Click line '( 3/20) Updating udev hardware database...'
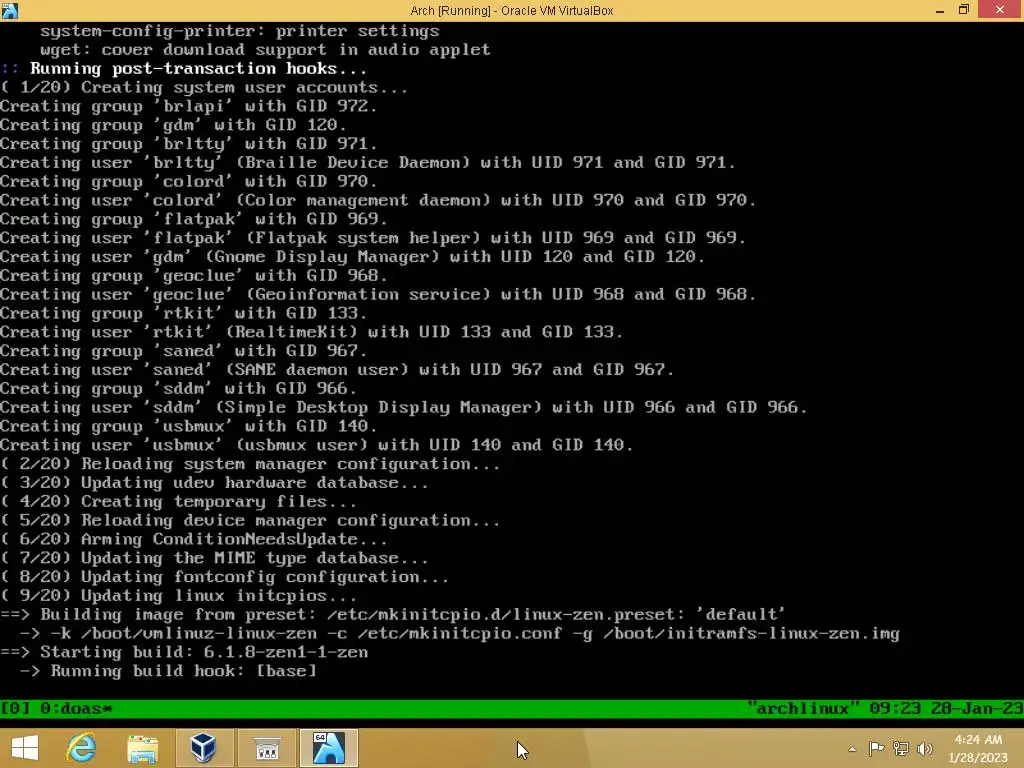The image size is (1024, 768). point(214,483)
